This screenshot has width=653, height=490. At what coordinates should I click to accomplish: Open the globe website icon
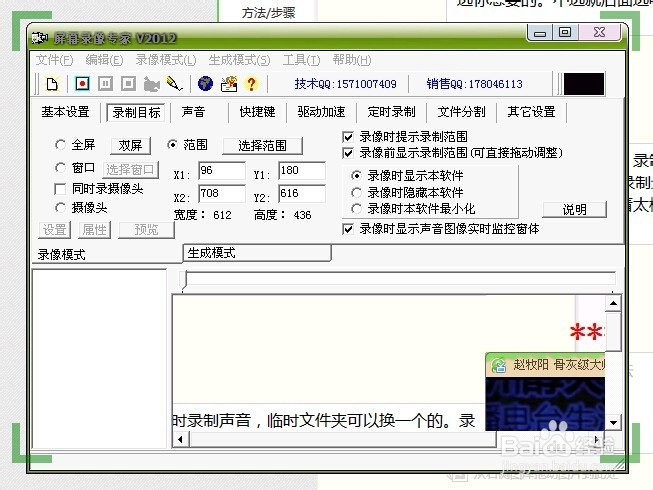(205, 84)
